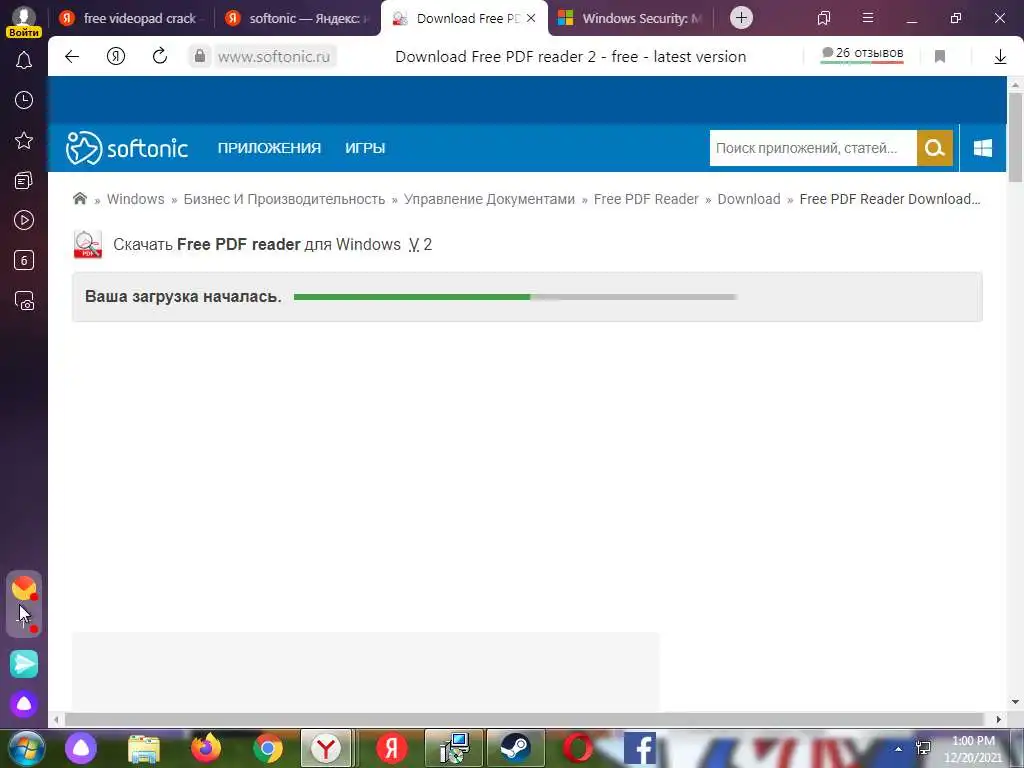Open video play icon in sidebar

(x=24, y=220)
